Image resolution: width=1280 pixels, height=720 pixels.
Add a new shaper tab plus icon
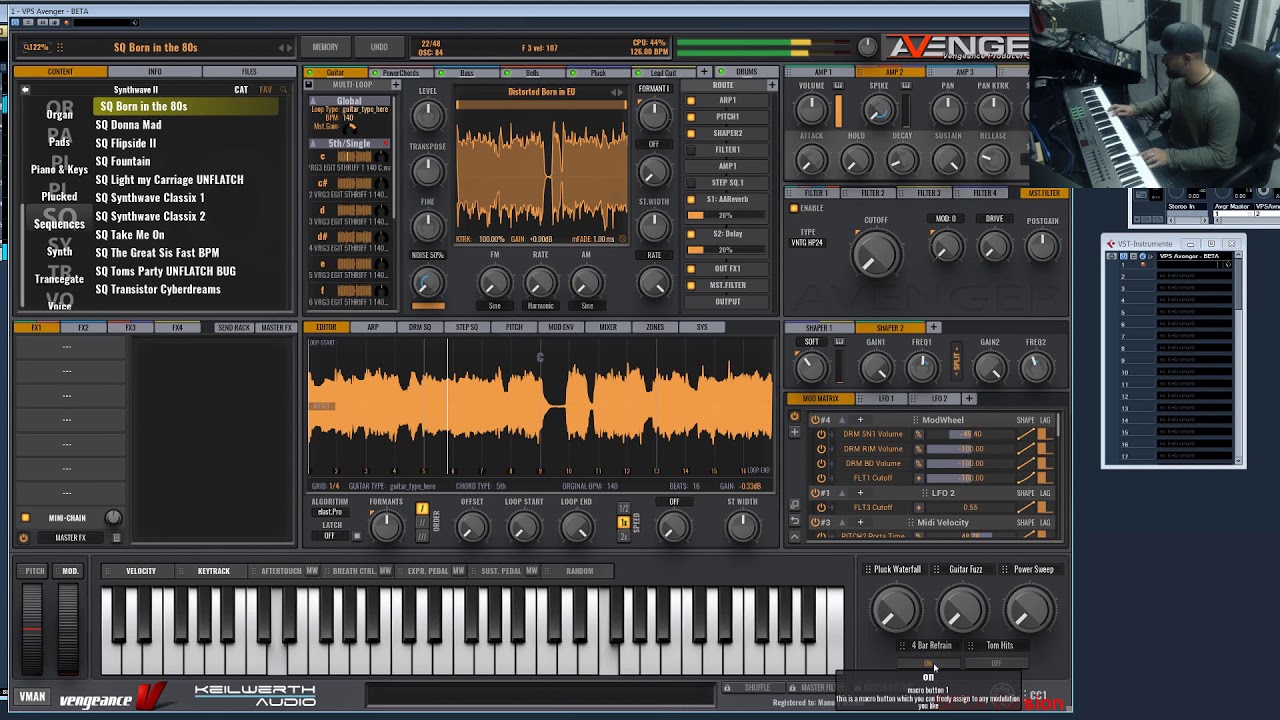point(933,327)
